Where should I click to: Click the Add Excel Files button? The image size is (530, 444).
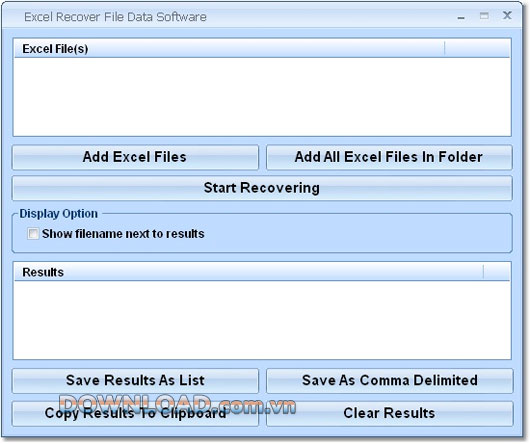click(x=135, y=157)
